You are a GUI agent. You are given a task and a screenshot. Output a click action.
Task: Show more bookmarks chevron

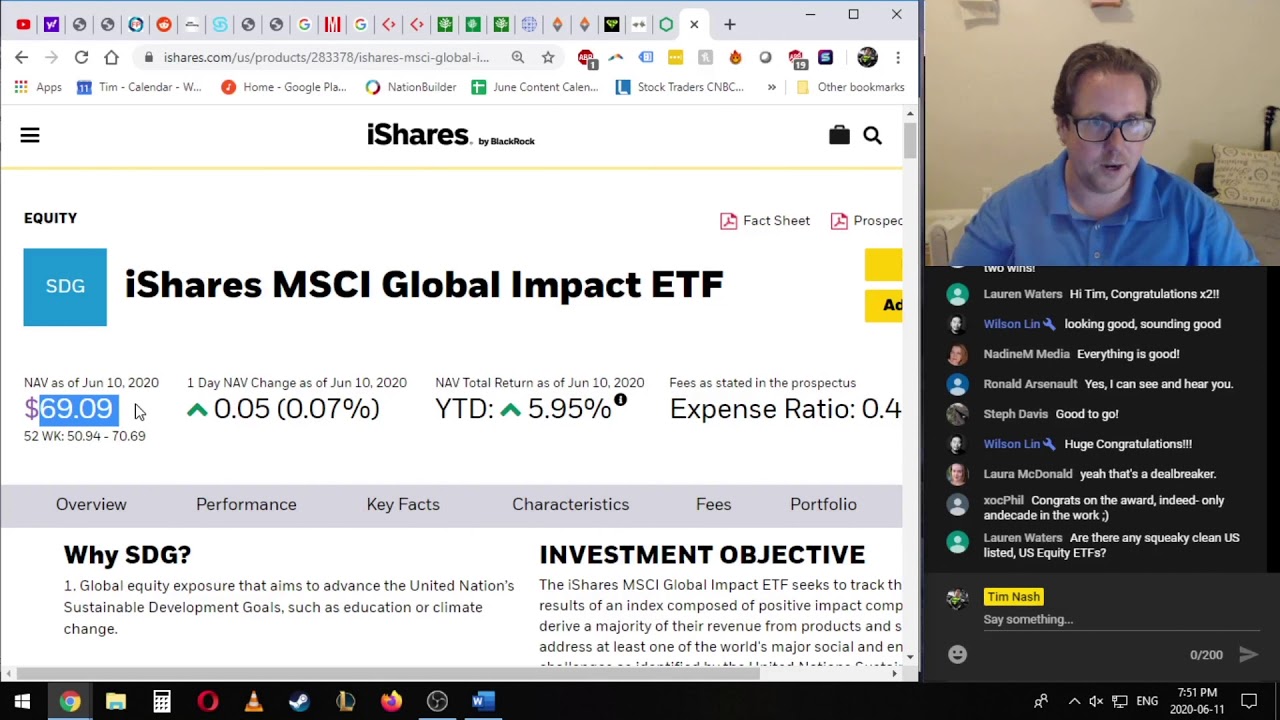coord(771,87)
